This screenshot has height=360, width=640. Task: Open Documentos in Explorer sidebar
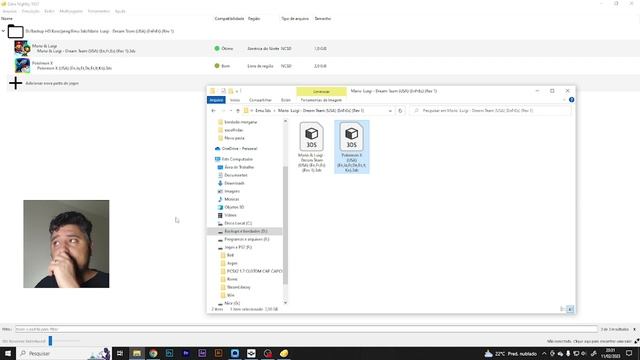tap(232, 175)
